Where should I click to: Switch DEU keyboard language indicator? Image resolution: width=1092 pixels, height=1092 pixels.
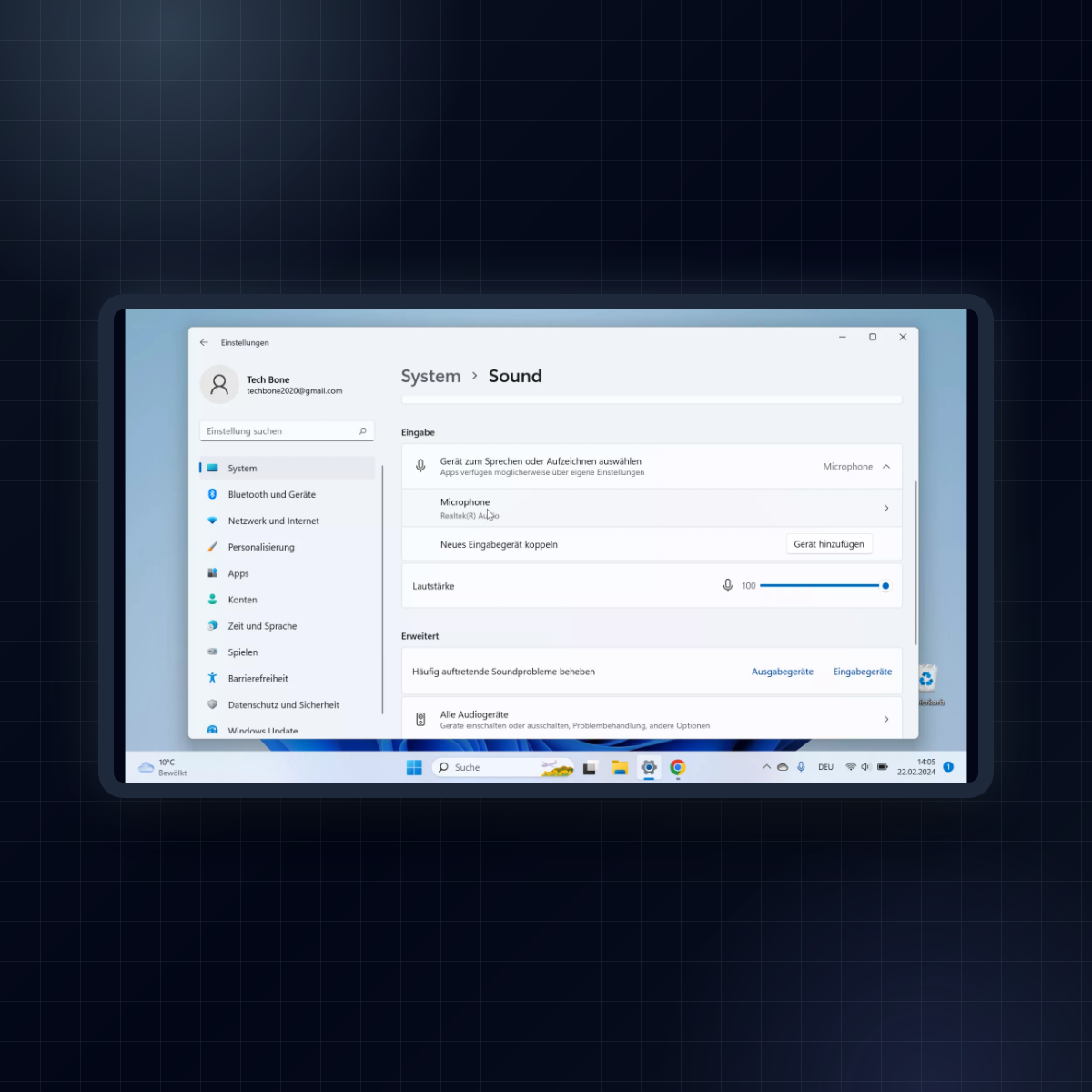coord(825,767)
